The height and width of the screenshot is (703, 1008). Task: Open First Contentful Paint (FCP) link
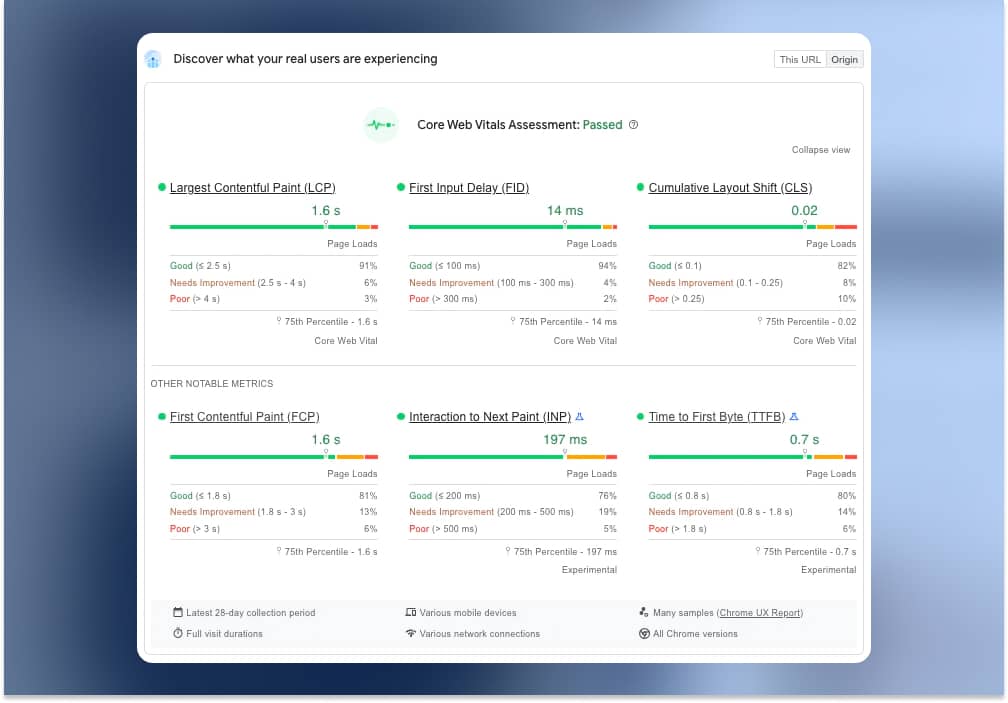(x=244, y=416)
